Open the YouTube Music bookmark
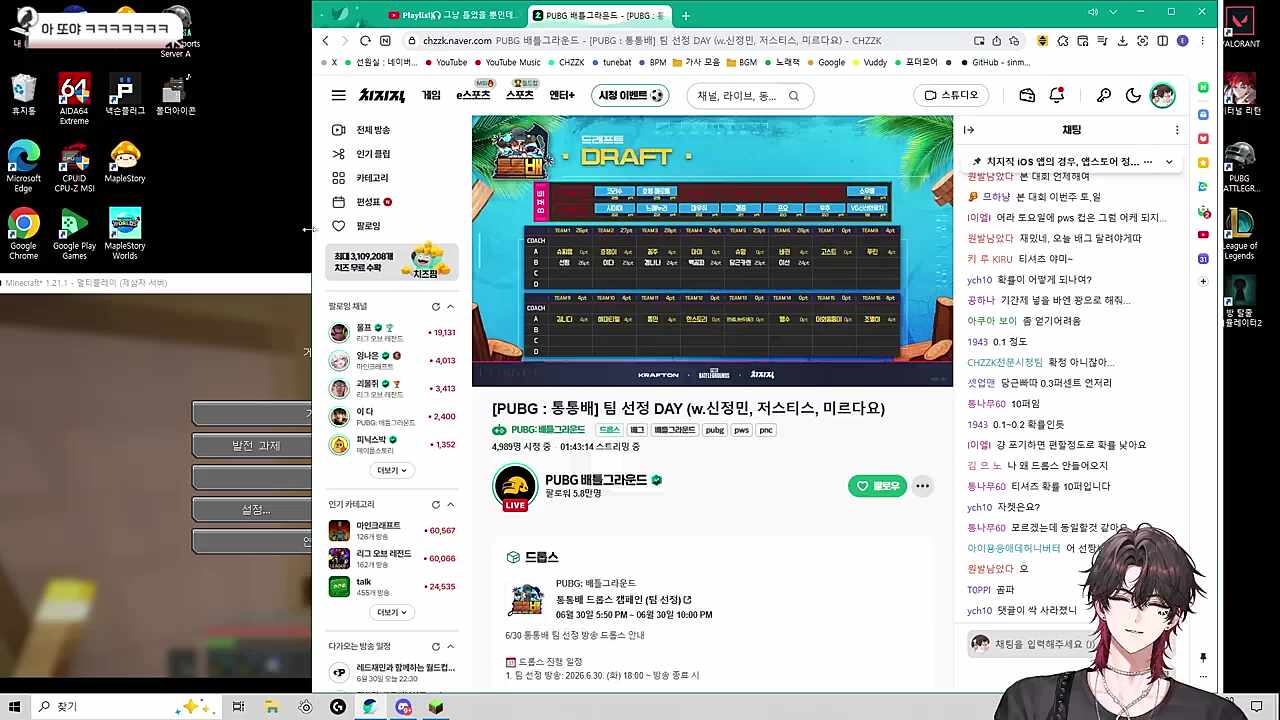1280x720 pixels. tap(506, 62)
